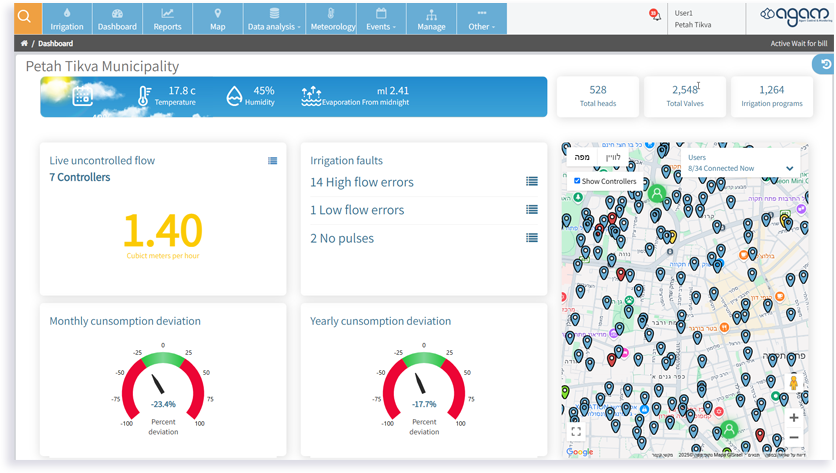
Task: Expand the Users connected dropdown on map
Action: click(789, 168)
